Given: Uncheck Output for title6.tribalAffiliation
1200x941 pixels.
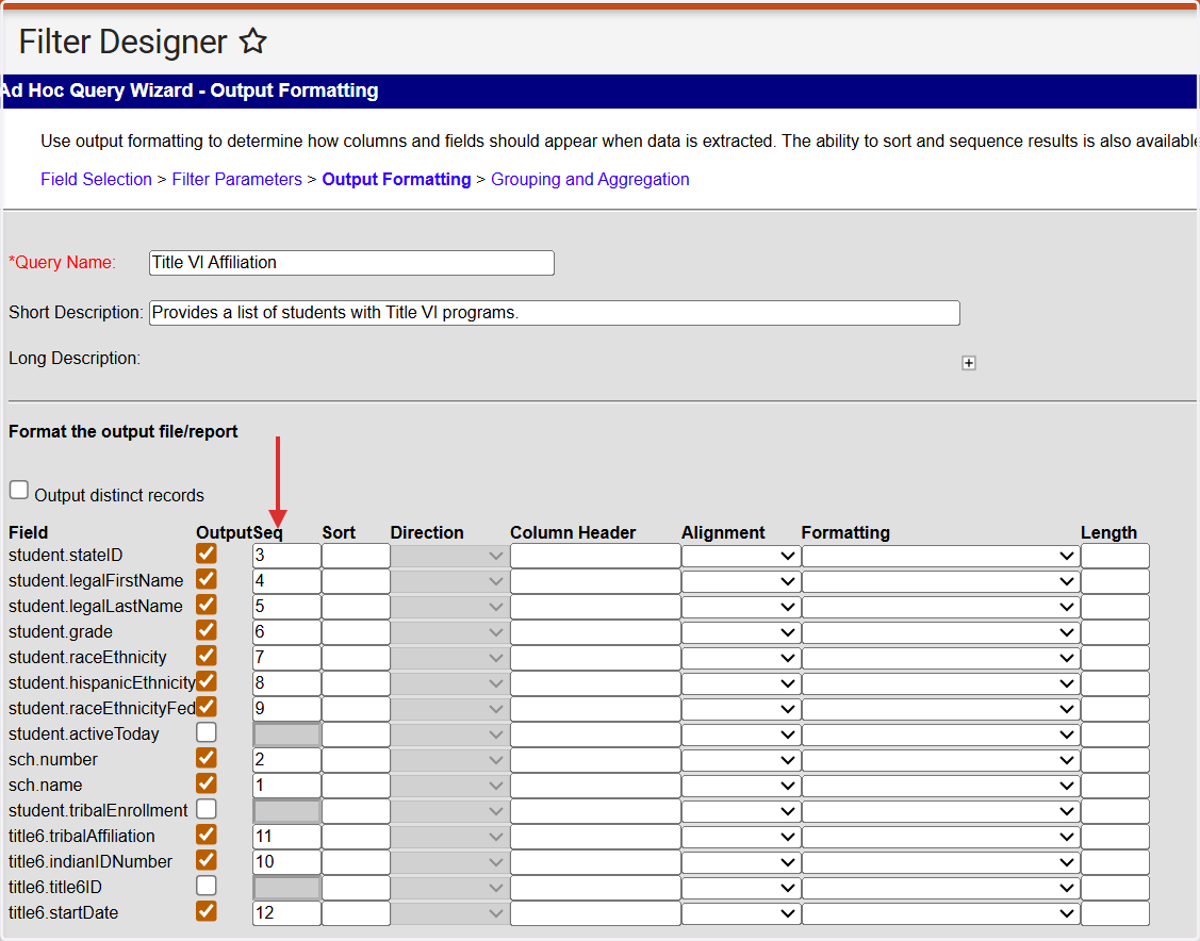Looking at the screenshot, I should pyautogui.click(x=207, y=834).
